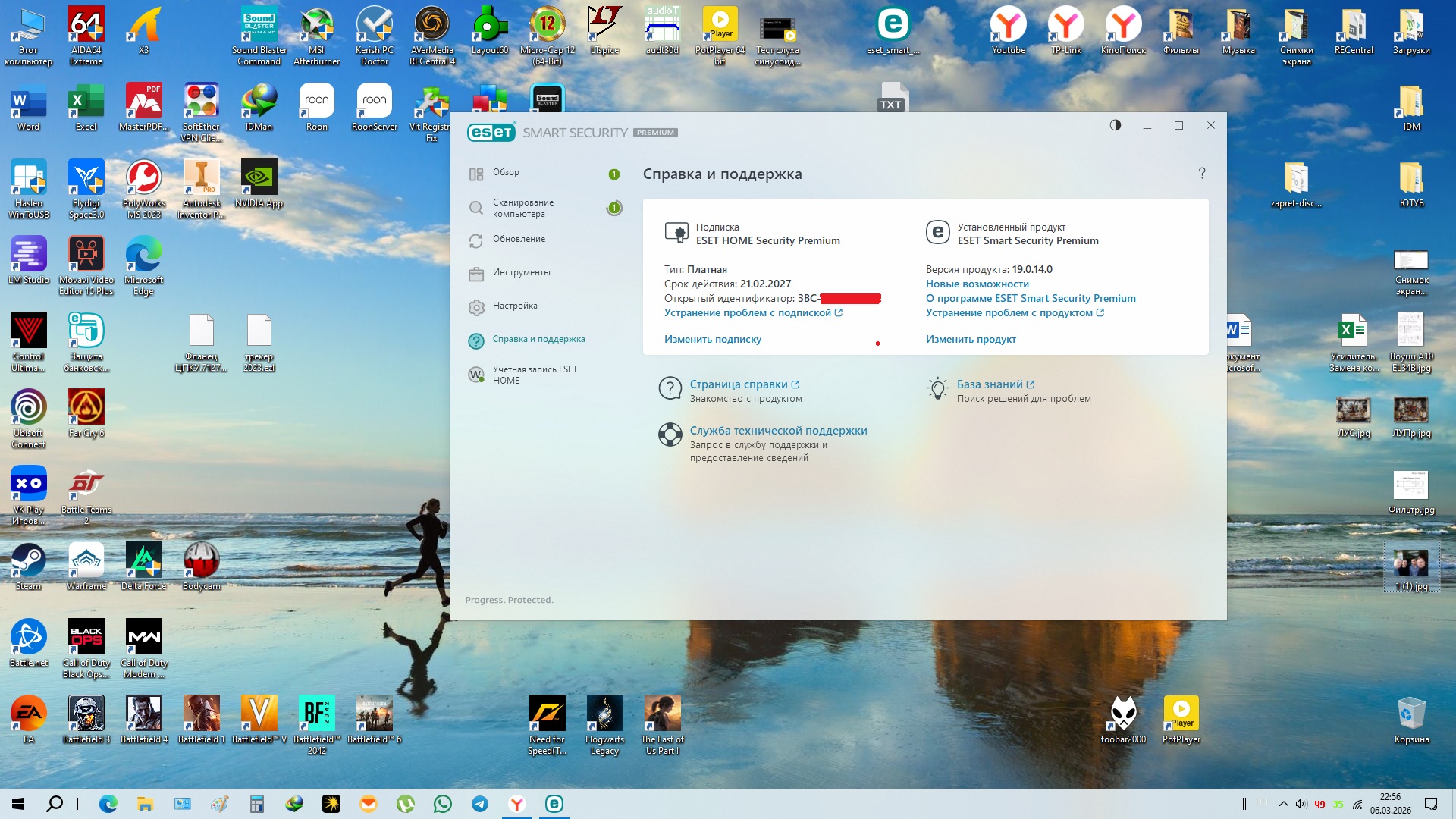Click the Инструменты toolbox icon
Screen dimensions: 1456x819
click(475, 274)
